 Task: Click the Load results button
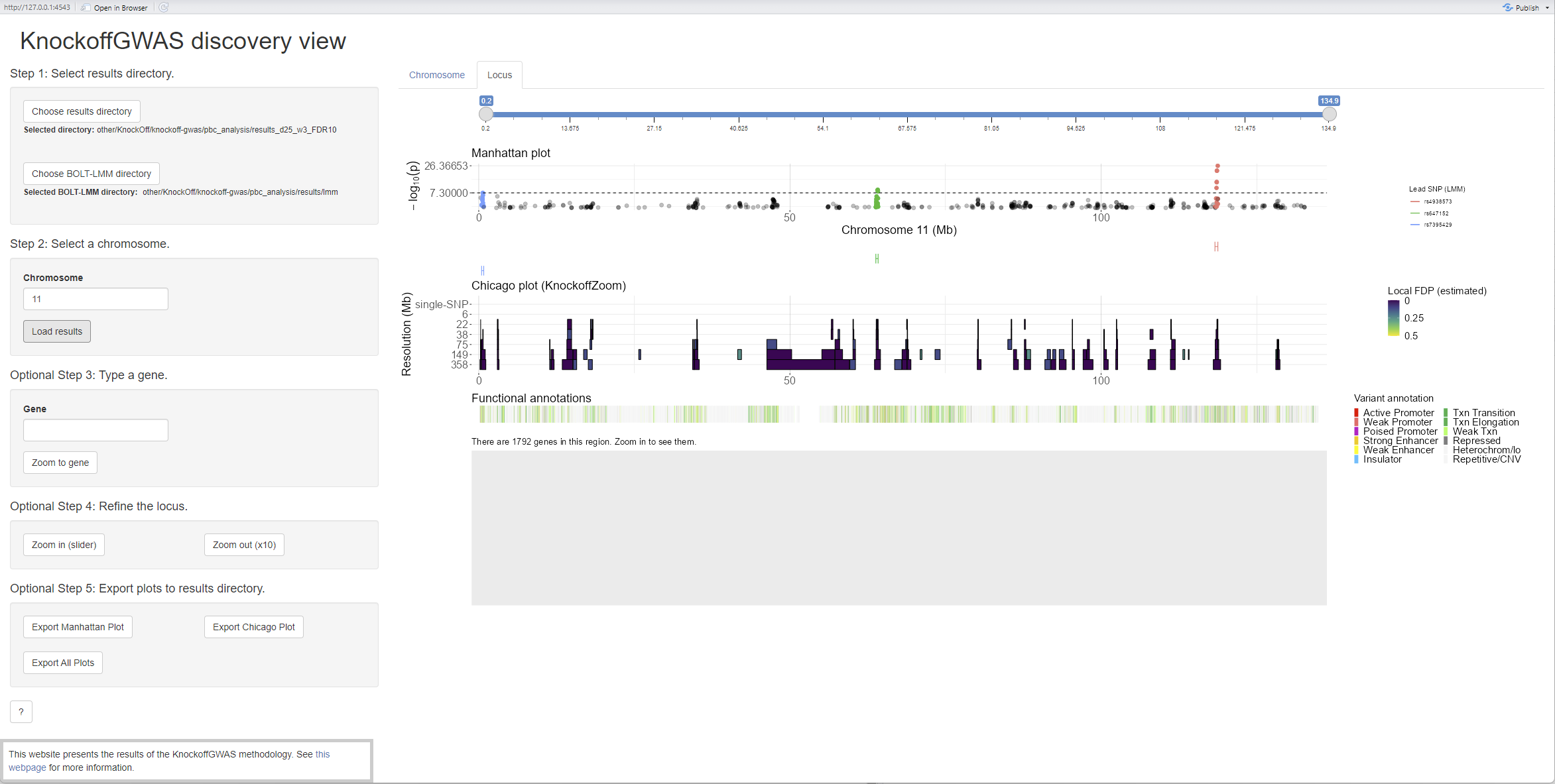pos(57,331)
